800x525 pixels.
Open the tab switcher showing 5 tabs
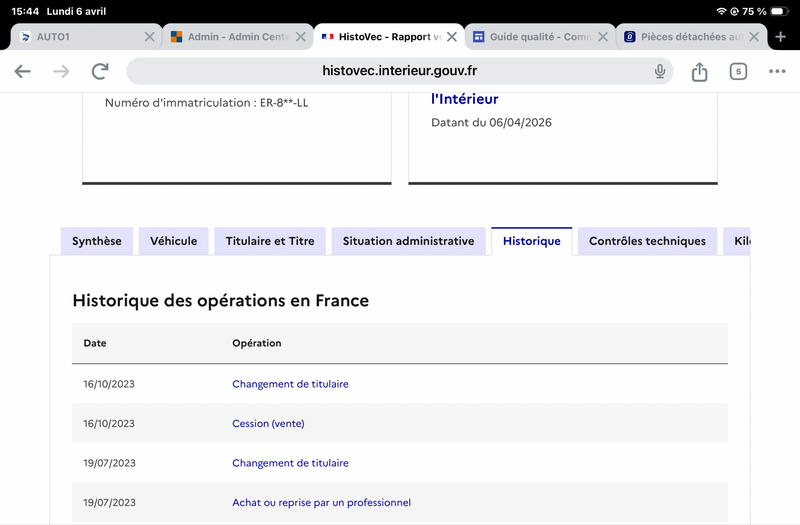pyautogui.click(x=738, y=72)
